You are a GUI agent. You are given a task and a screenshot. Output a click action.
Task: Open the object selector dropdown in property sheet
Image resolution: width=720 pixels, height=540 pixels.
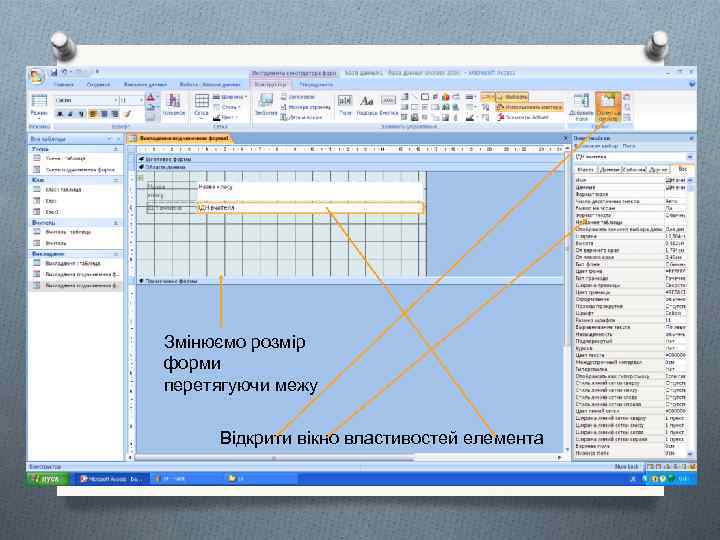point(689,157)
